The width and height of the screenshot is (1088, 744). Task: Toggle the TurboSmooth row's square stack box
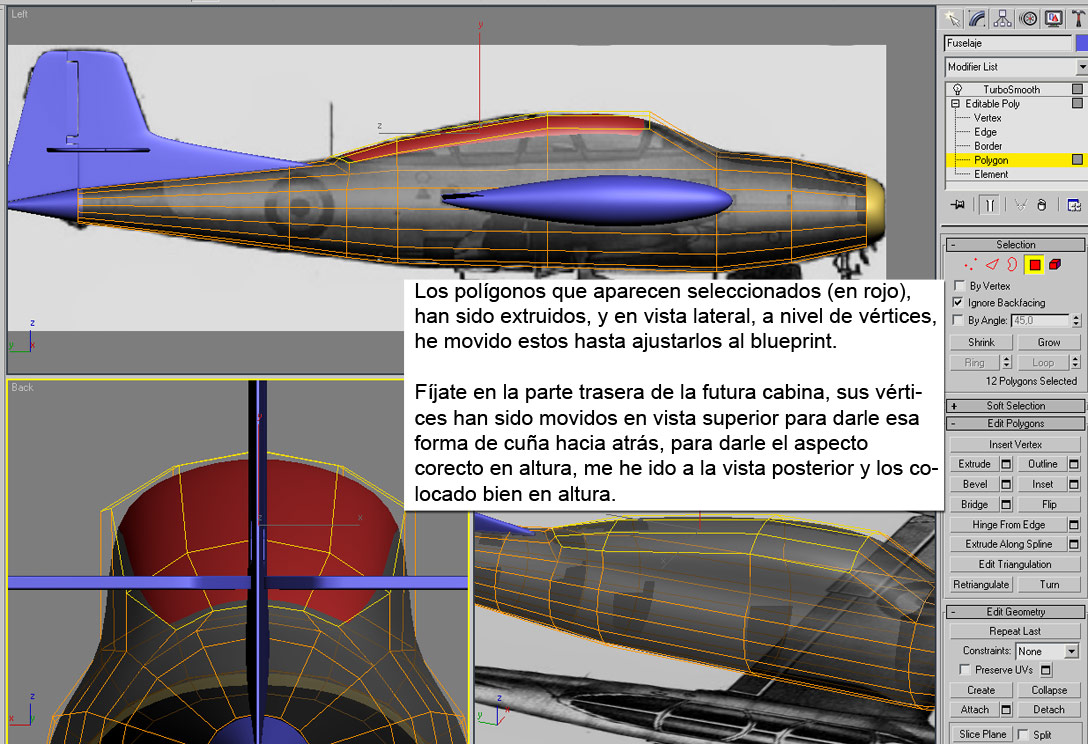tap(1077, 89)
